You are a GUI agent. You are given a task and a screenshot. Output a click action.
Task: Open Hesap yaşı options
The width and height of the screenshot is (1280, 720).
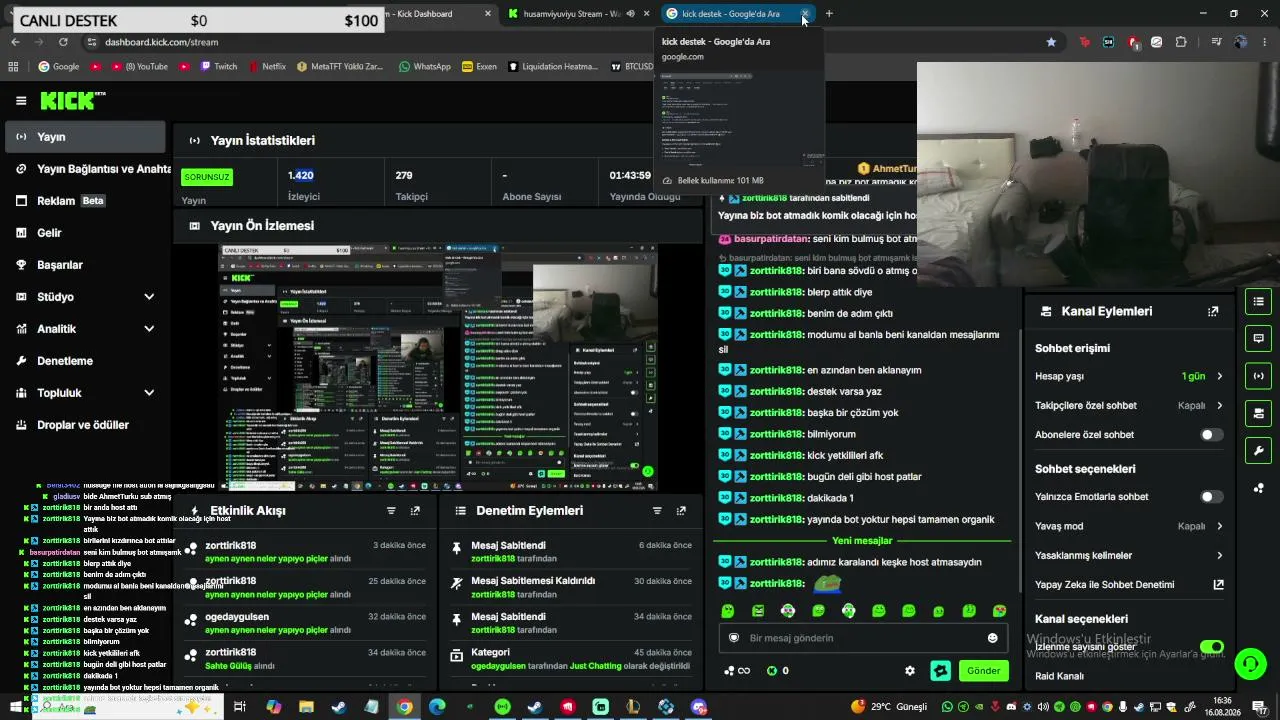point(1129,376)
